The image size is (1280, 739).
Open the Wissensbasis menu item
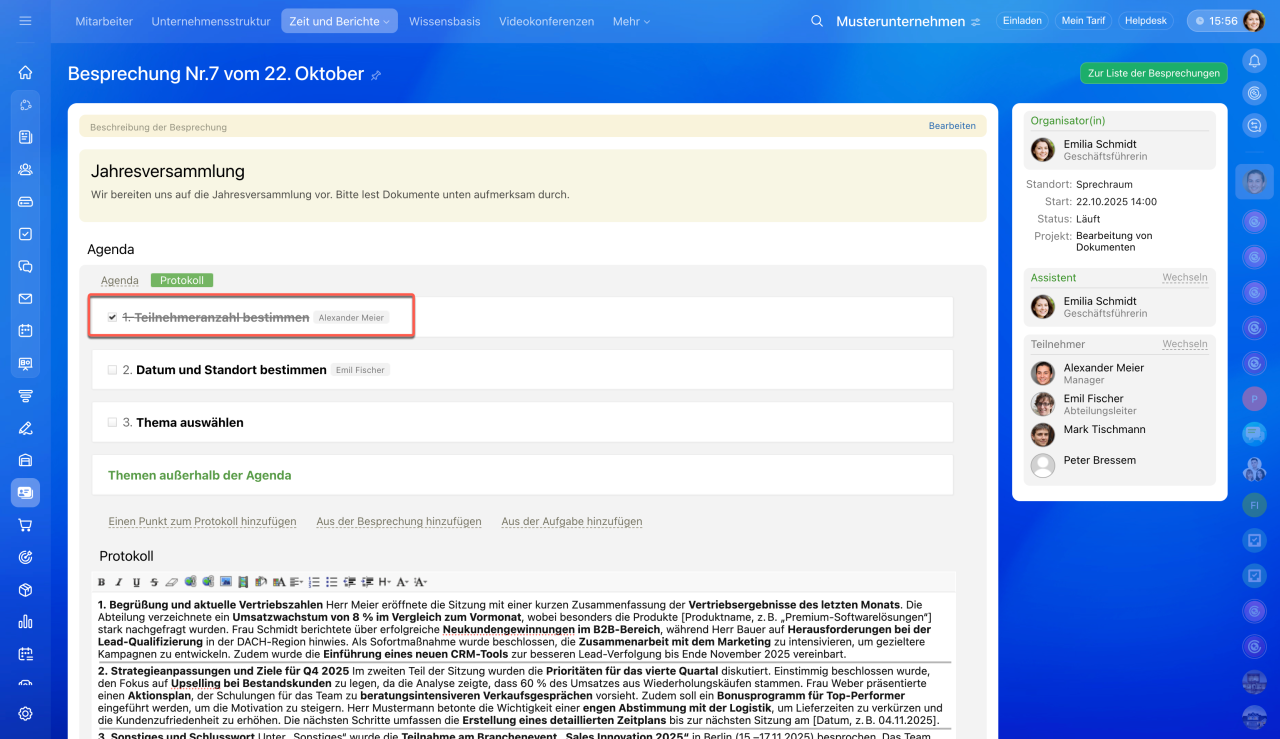point(444,21)
